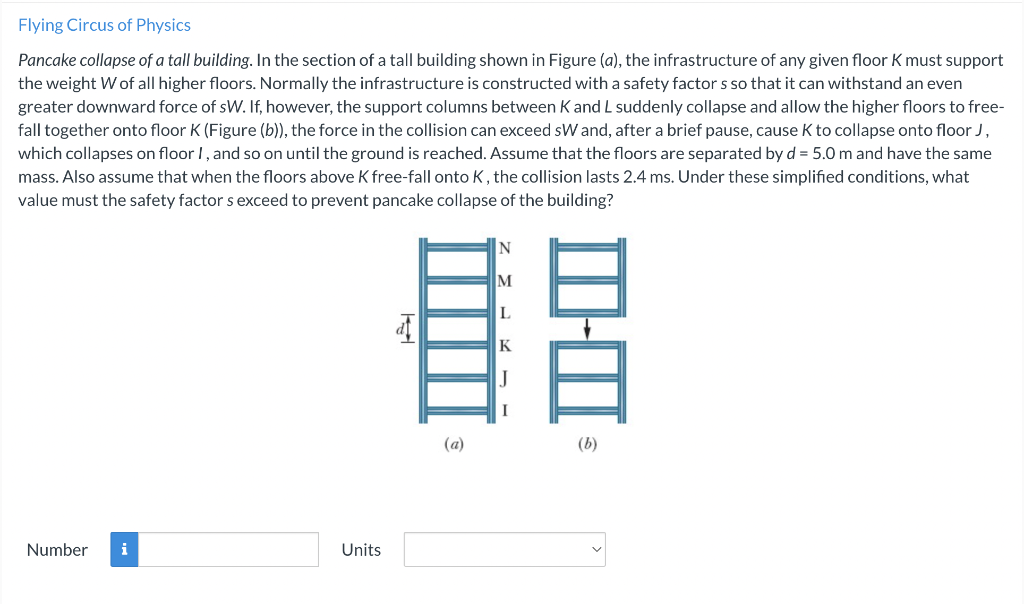This screenshot has width=1024, height=604.
Task: Click the Units field label text
Action: (361, 549)
